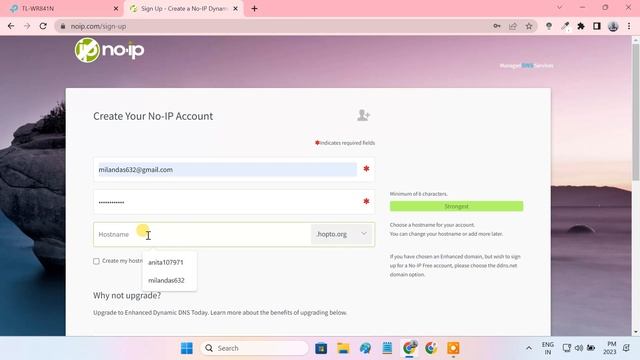Open Chrome three-dot menu
The width and height of the screenshot is (640, 360).
[629, 26]
